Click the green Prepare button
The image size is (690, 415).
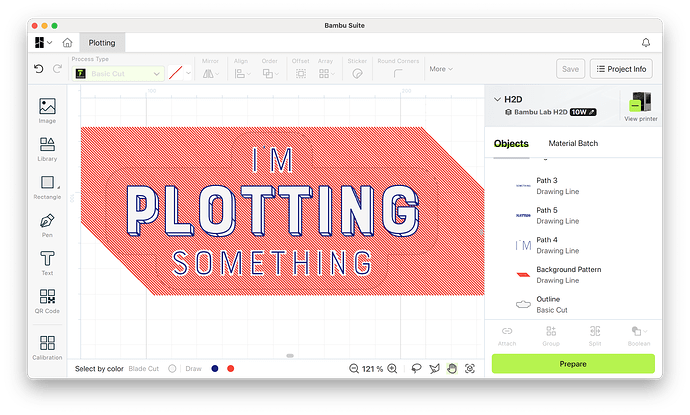573,364
